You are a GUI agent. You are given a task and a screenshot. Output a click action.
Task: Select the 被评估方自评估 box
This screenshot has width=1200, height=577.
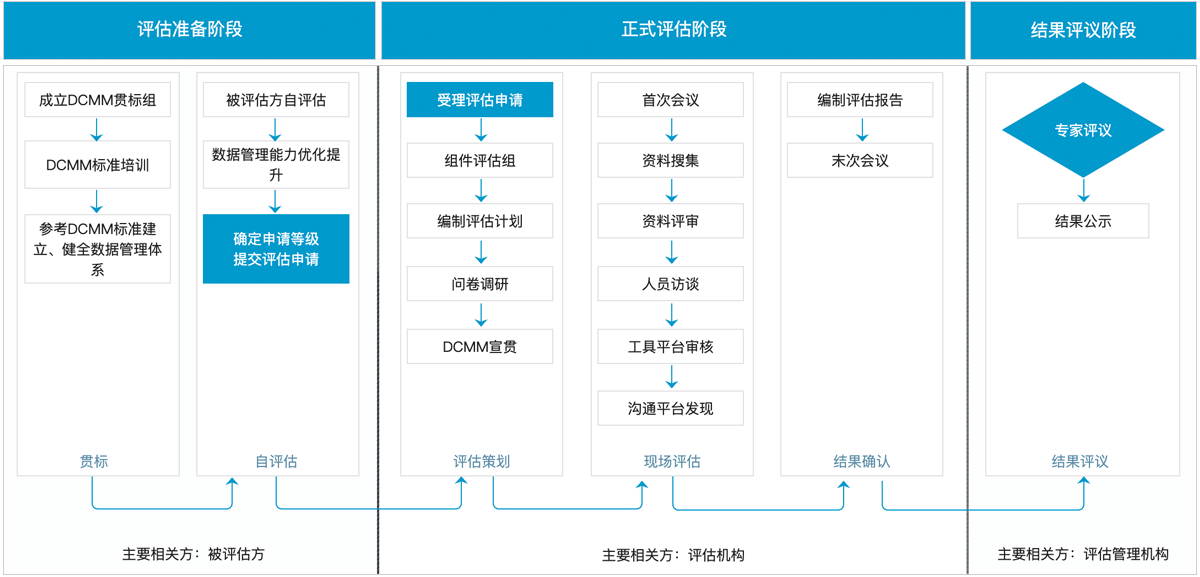tap(276, 100)
